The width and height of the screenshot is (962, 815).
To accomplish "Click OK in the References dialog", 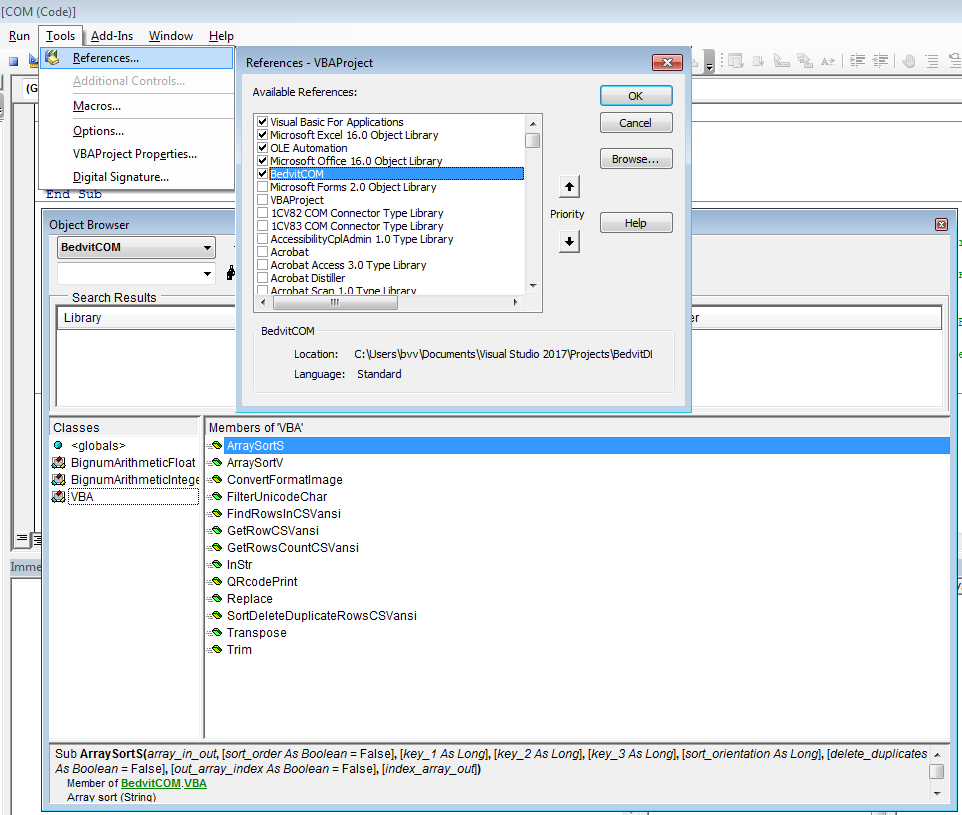I will tap(636, 96).
